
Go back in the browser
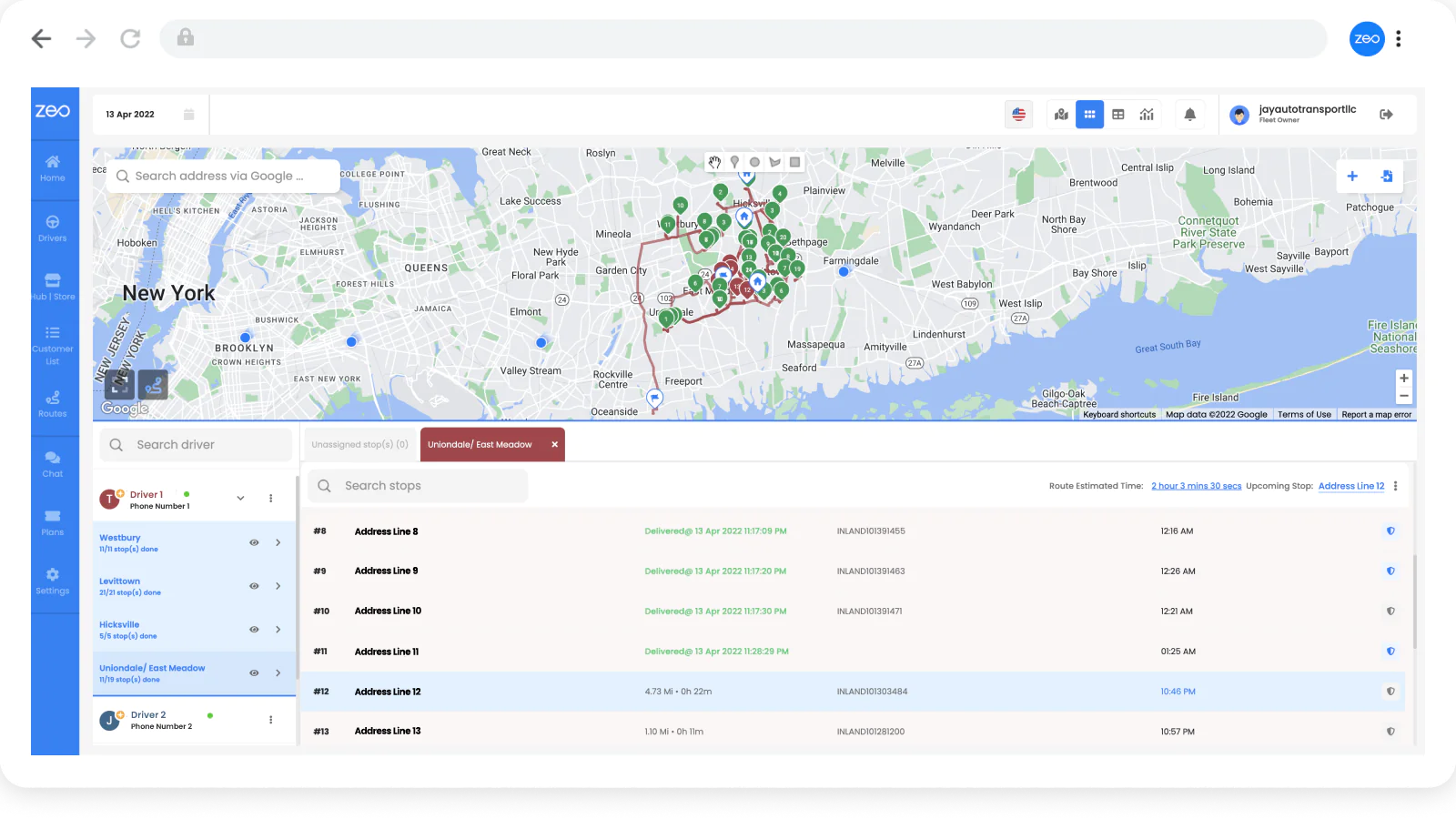pyautogui.click(x=42, y=38)
